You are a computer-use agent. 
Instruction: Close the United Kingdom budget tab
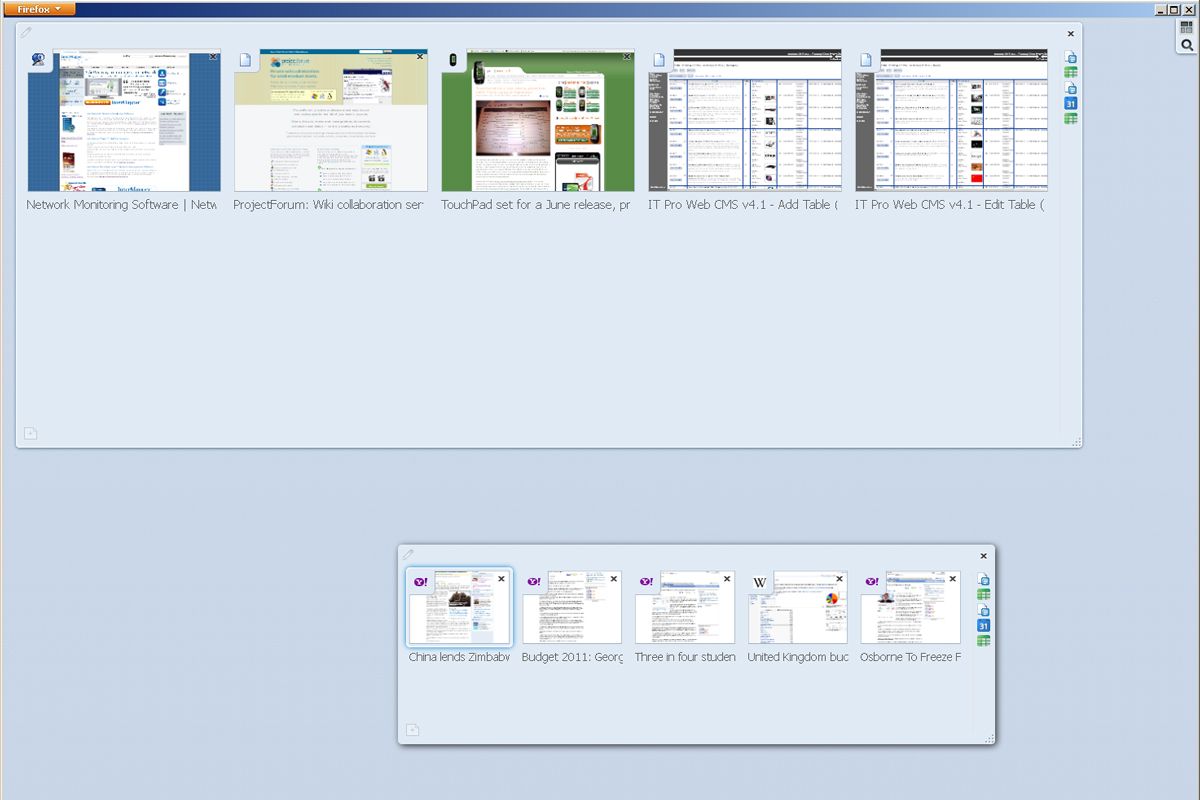[840, 579]
